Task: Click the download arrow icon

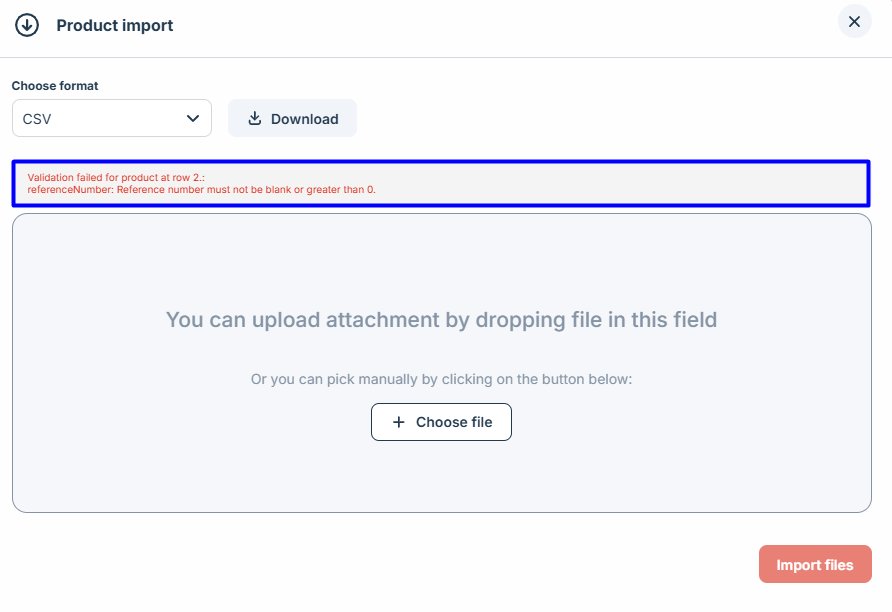Action: click(x=255, y=118)
